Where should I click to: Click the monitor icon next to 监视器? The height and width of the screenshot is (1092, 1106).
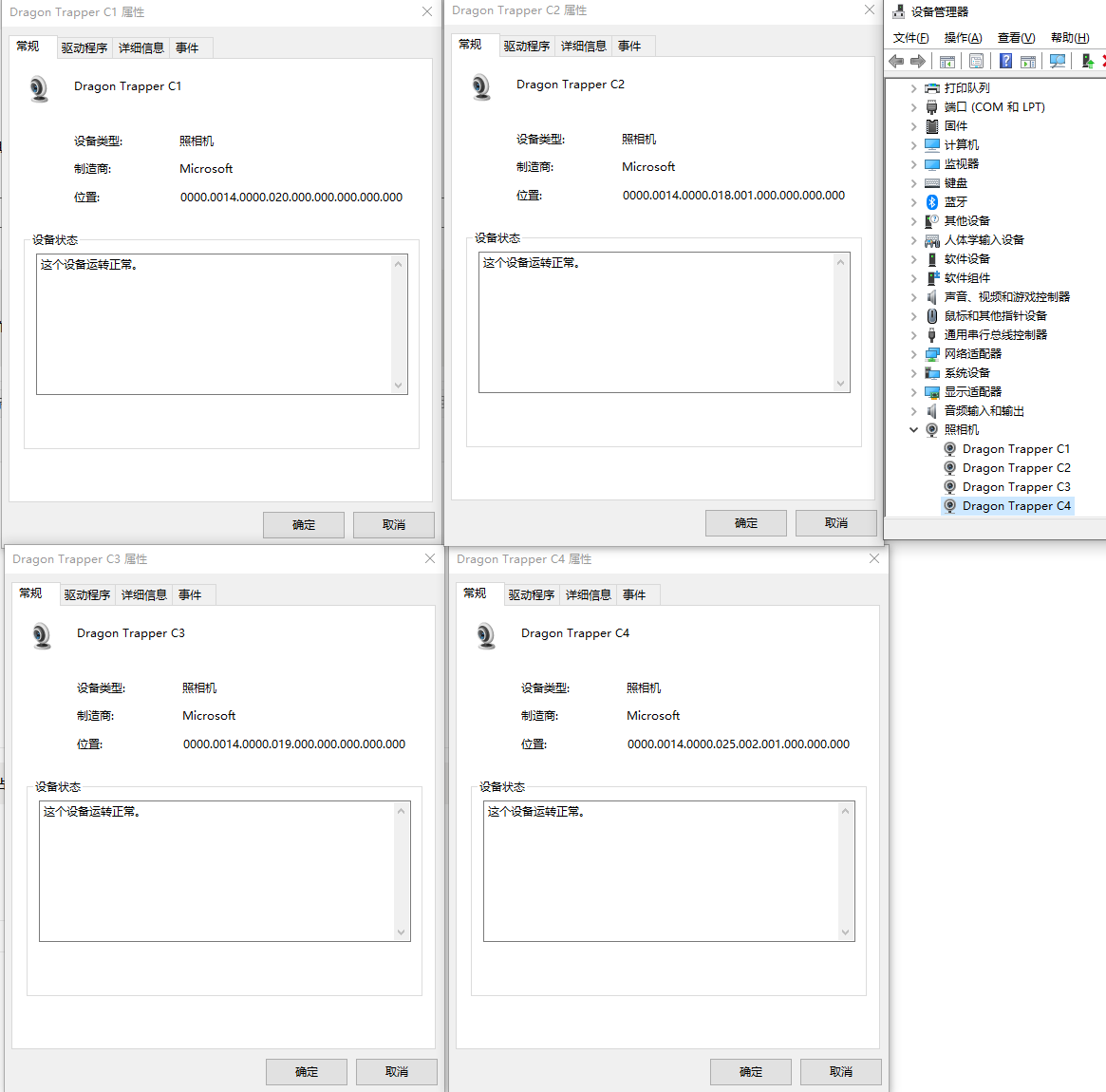[931, 164]
